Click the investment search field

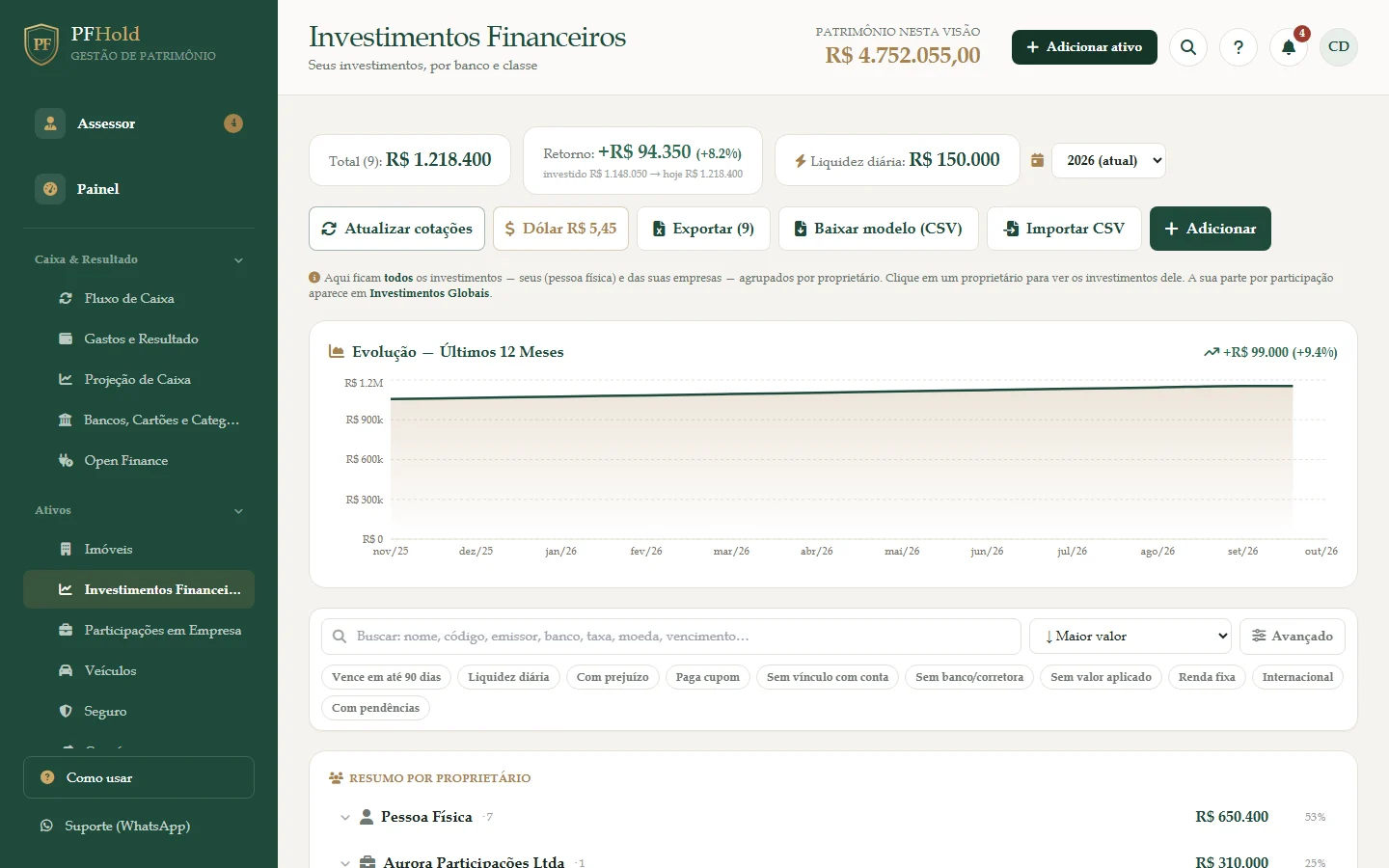coord(671,637)
